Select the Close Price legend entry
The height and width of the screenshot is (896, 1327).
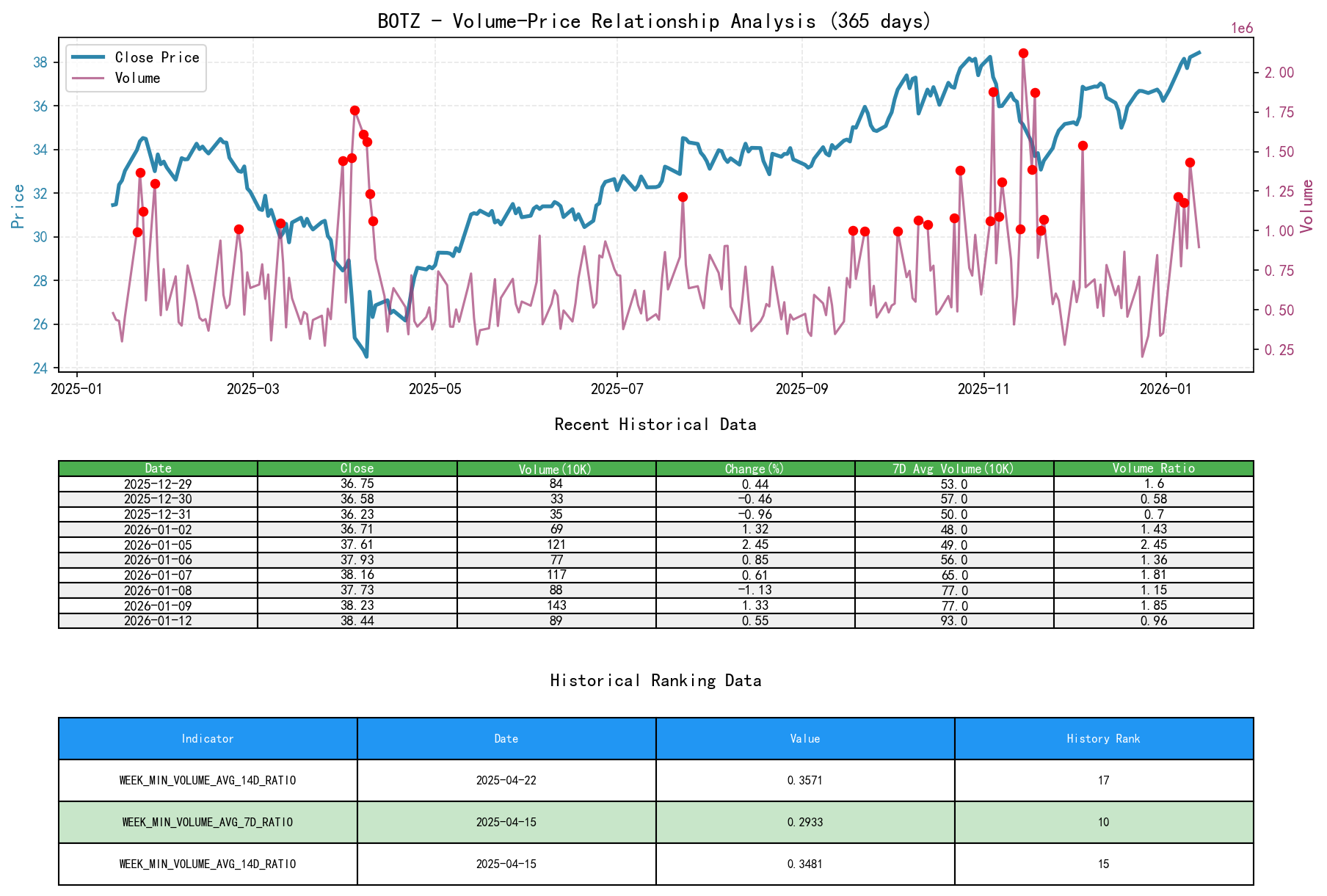click(x=156, y=57)
